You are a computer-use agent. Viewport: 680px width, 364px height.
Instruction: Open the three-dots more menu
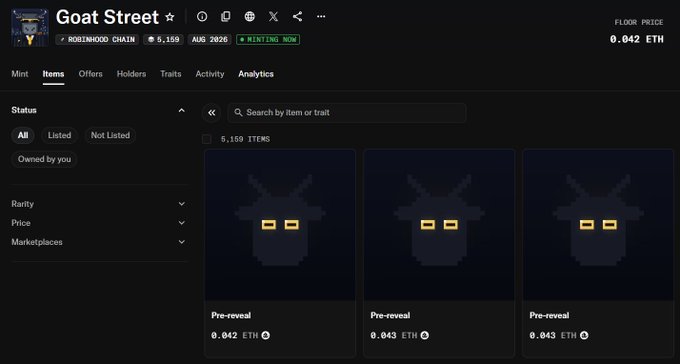321,16
